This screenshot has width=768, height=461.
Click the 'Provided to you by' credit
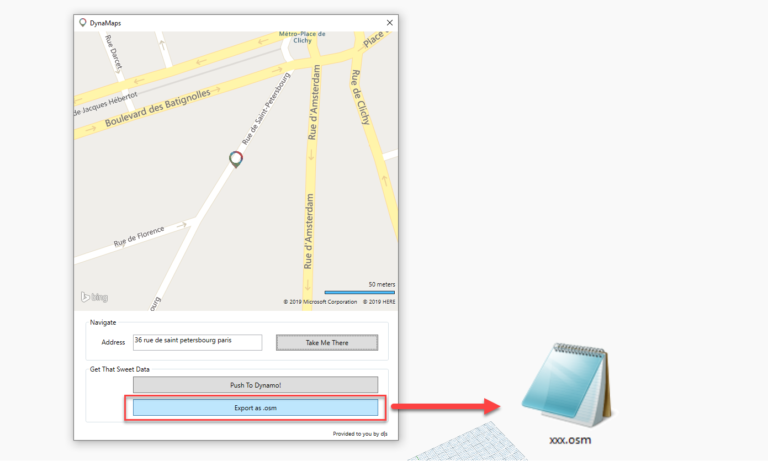[x=360, y=434]
